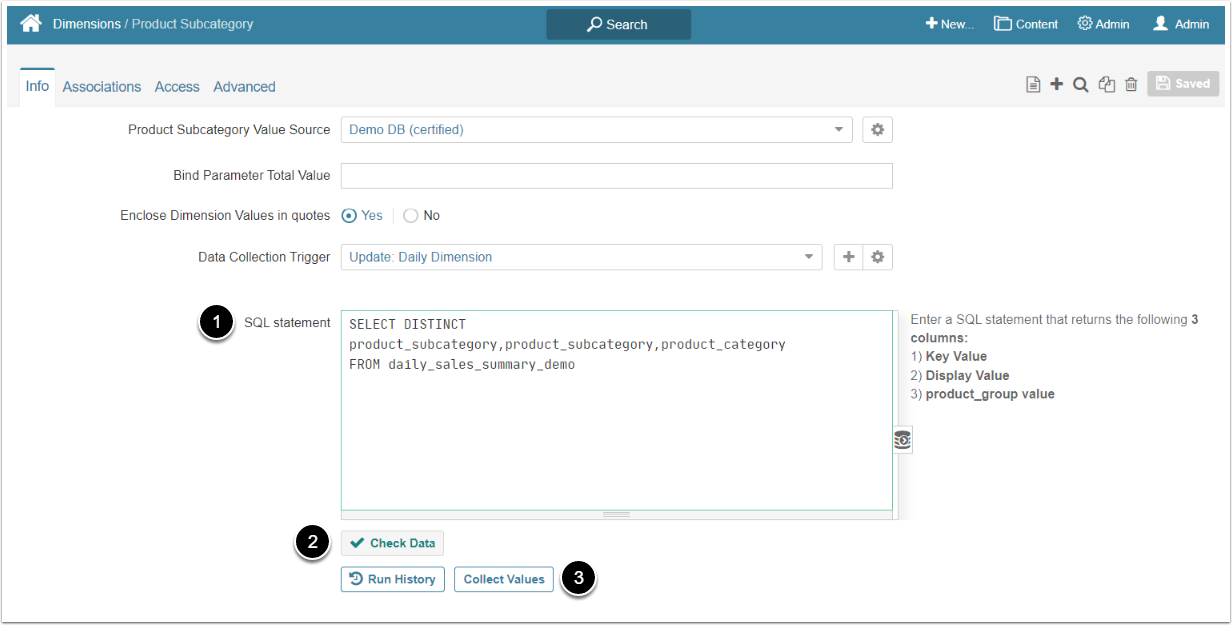The width and height of the screenshot is (1232, 625).
Task: Add new item with toolbar plus icon
Action: (x=1056, y=85)
